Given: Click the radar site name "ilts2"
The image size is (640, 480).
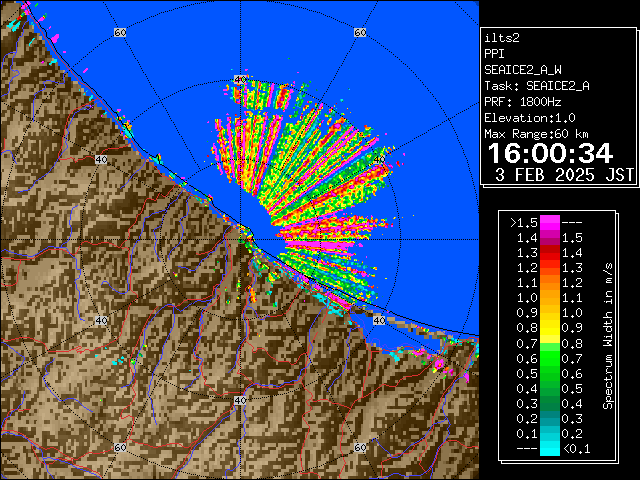Looking at the screenshot, I should pos(502,38).
